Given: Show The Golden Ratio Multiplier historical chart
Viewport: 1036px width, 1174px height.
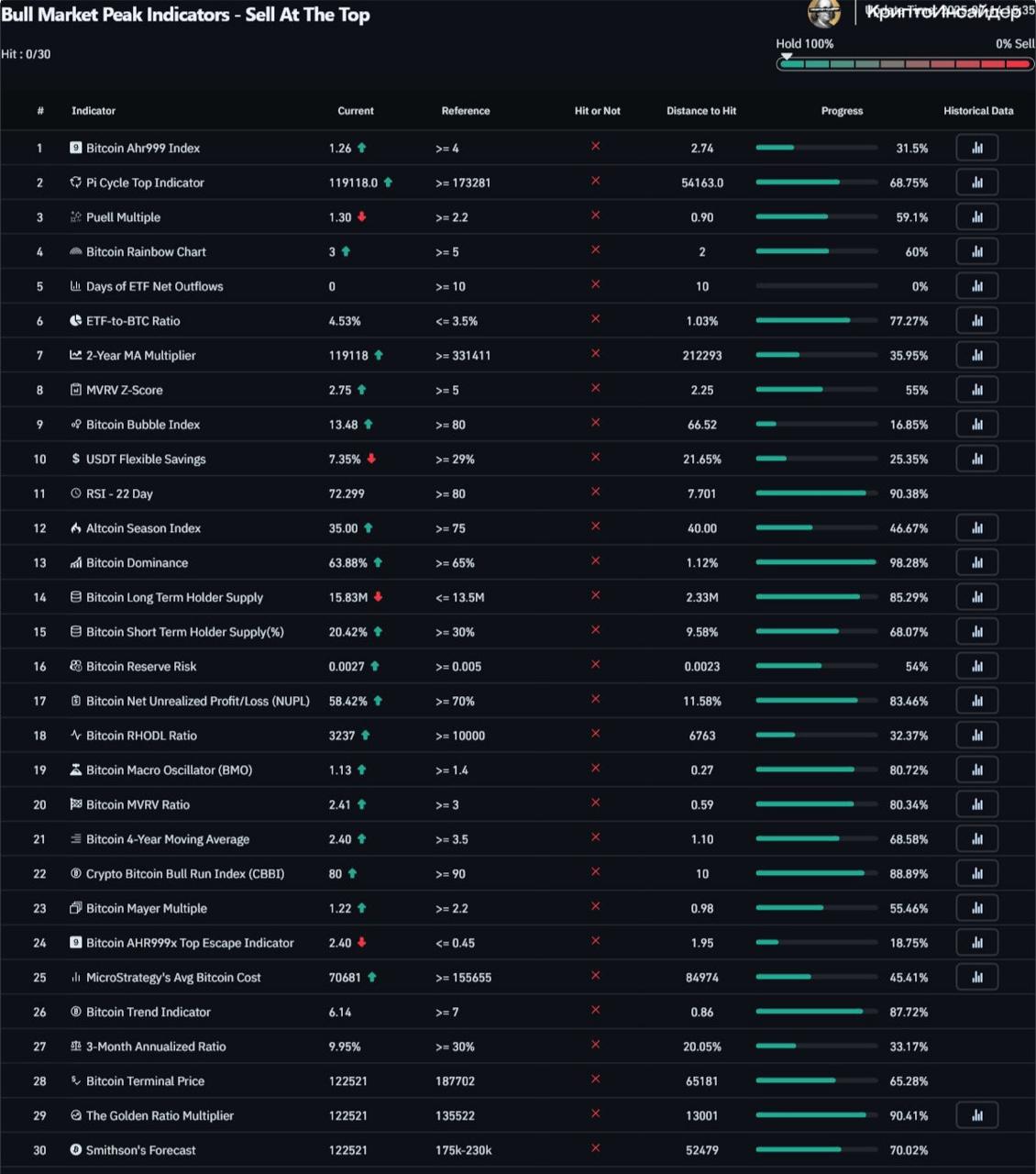Looking at the screenshot, I should click(x=976, y=1115).
